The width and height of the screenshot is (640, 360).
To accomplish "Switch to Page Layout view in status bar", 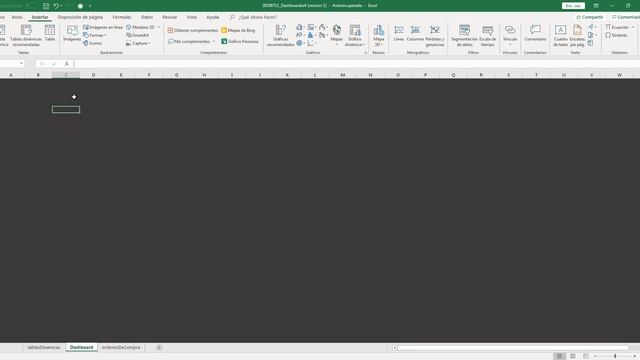I will 573,356.
